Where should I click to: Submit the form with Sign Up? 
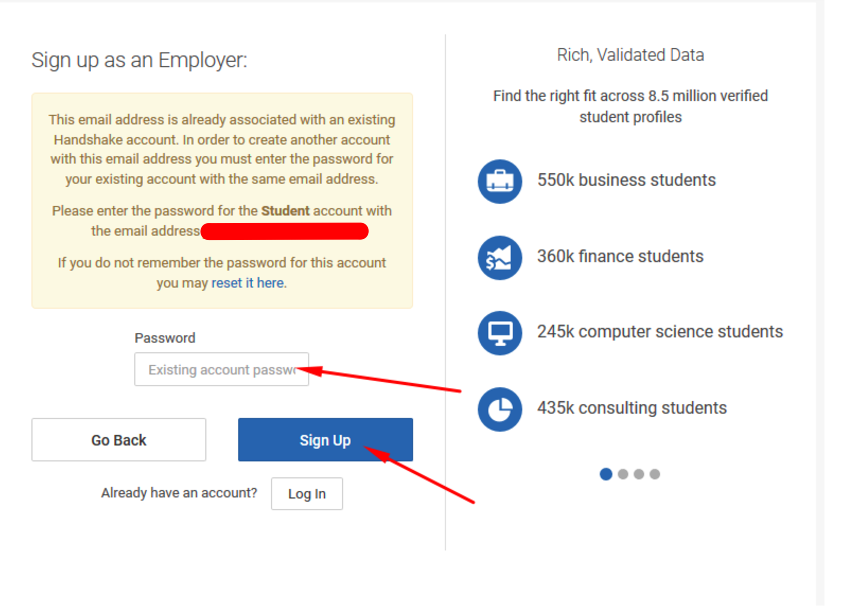[x=325, y=440]
